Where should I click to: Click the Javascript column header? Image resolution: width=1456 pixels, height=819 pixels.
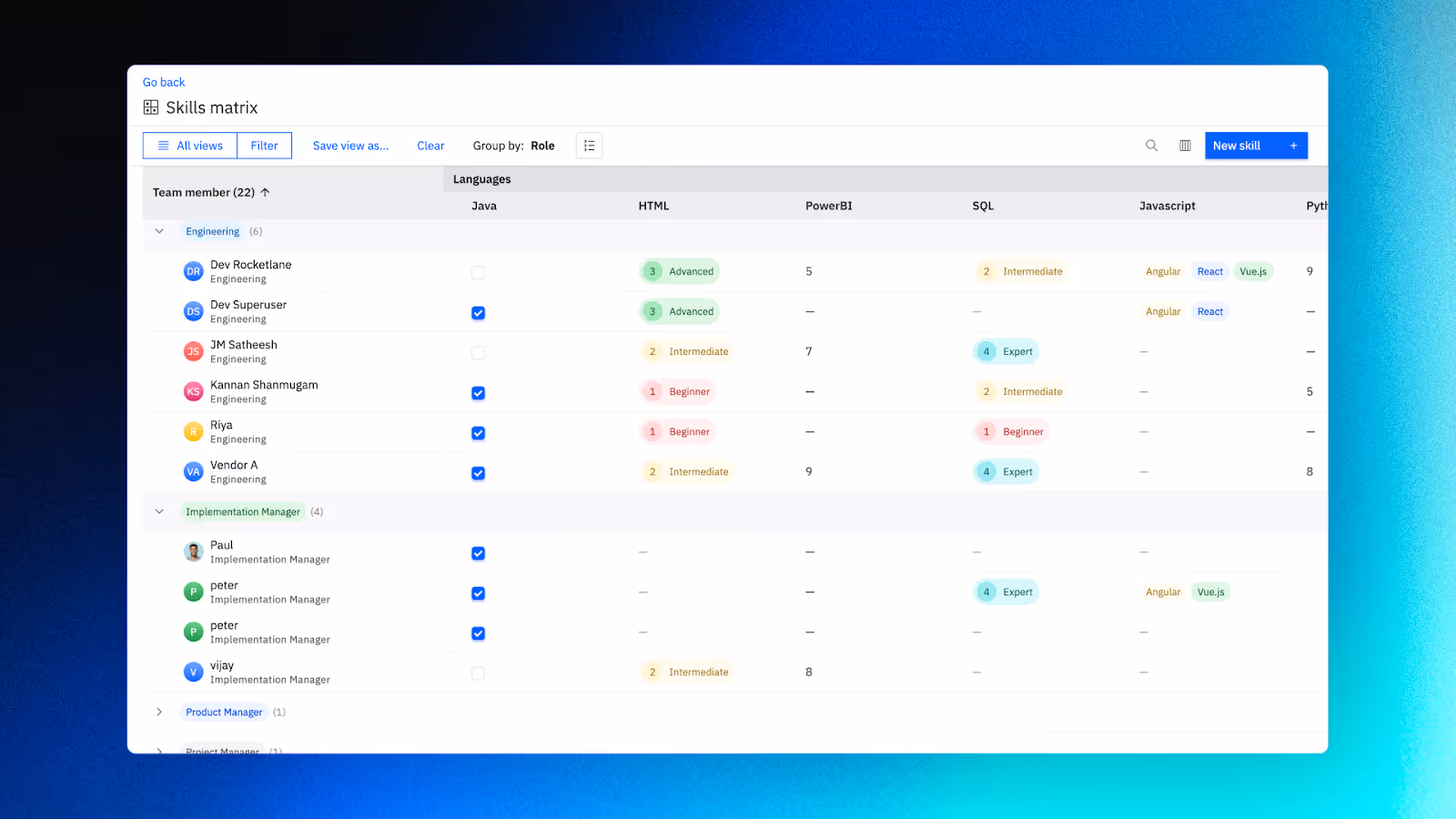1168,206
